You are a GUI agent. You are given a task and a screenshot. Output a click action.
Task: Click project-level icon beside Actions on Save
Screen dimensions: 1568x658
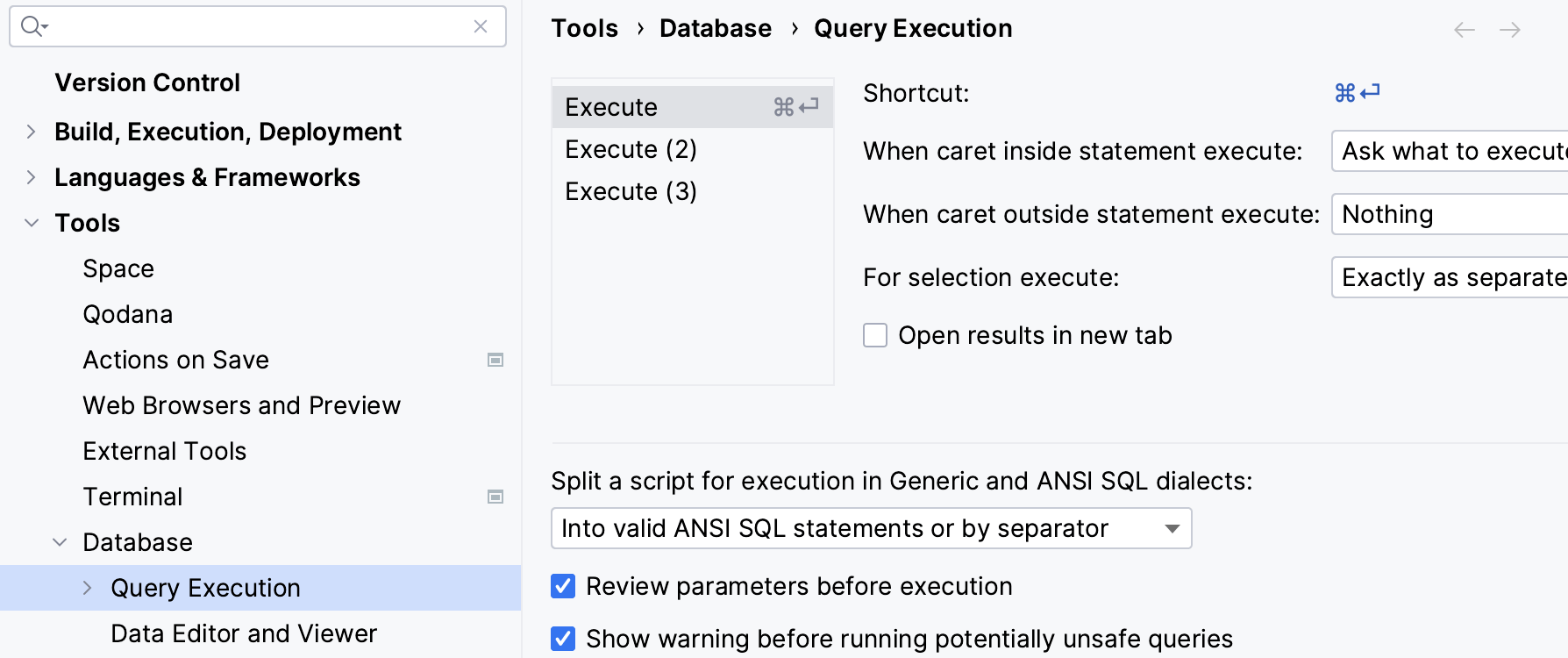pyautogui.click(x=495, y=360)
